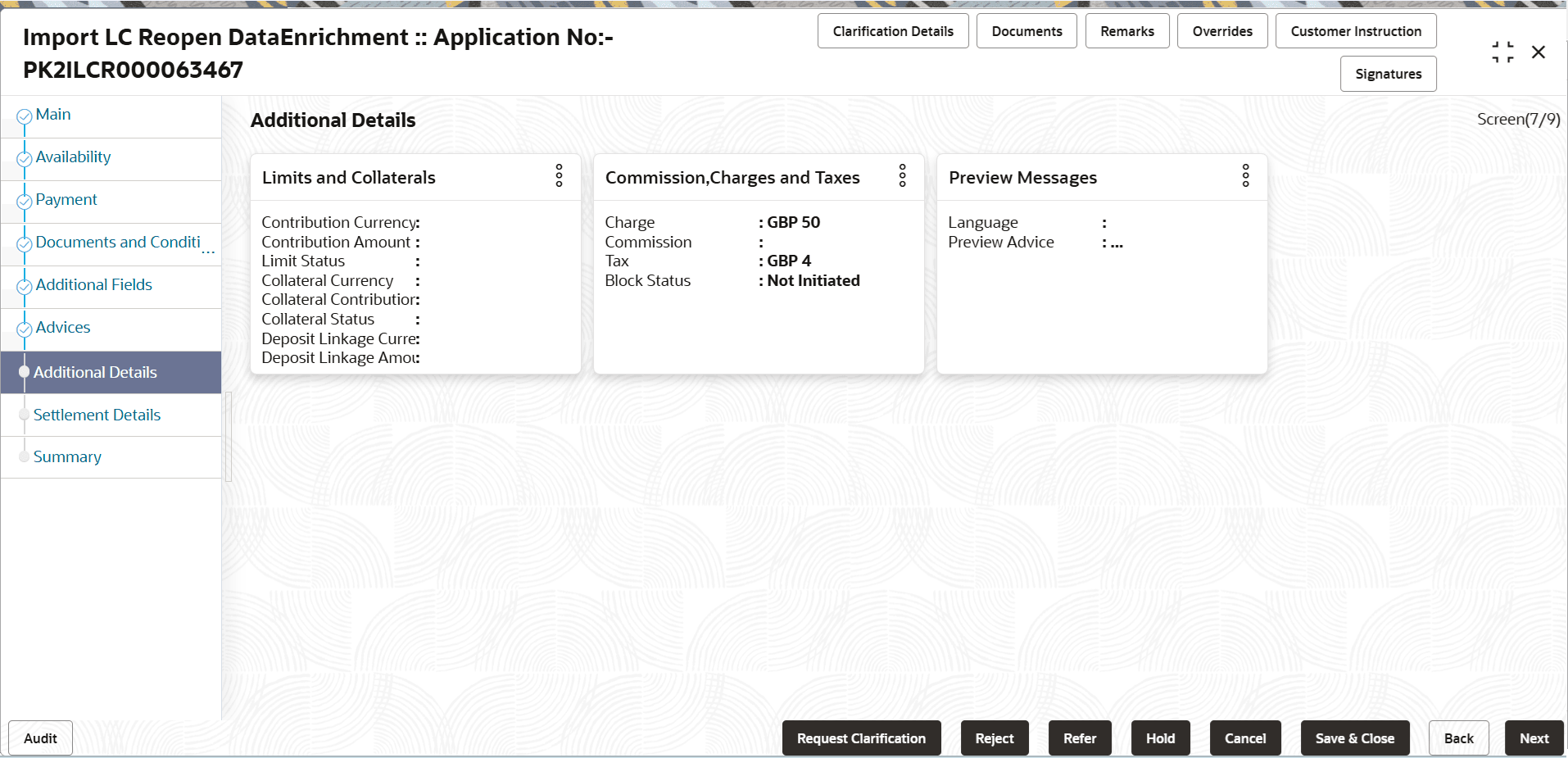
Task: Click Request Clarification
Action: click(861, 738)
